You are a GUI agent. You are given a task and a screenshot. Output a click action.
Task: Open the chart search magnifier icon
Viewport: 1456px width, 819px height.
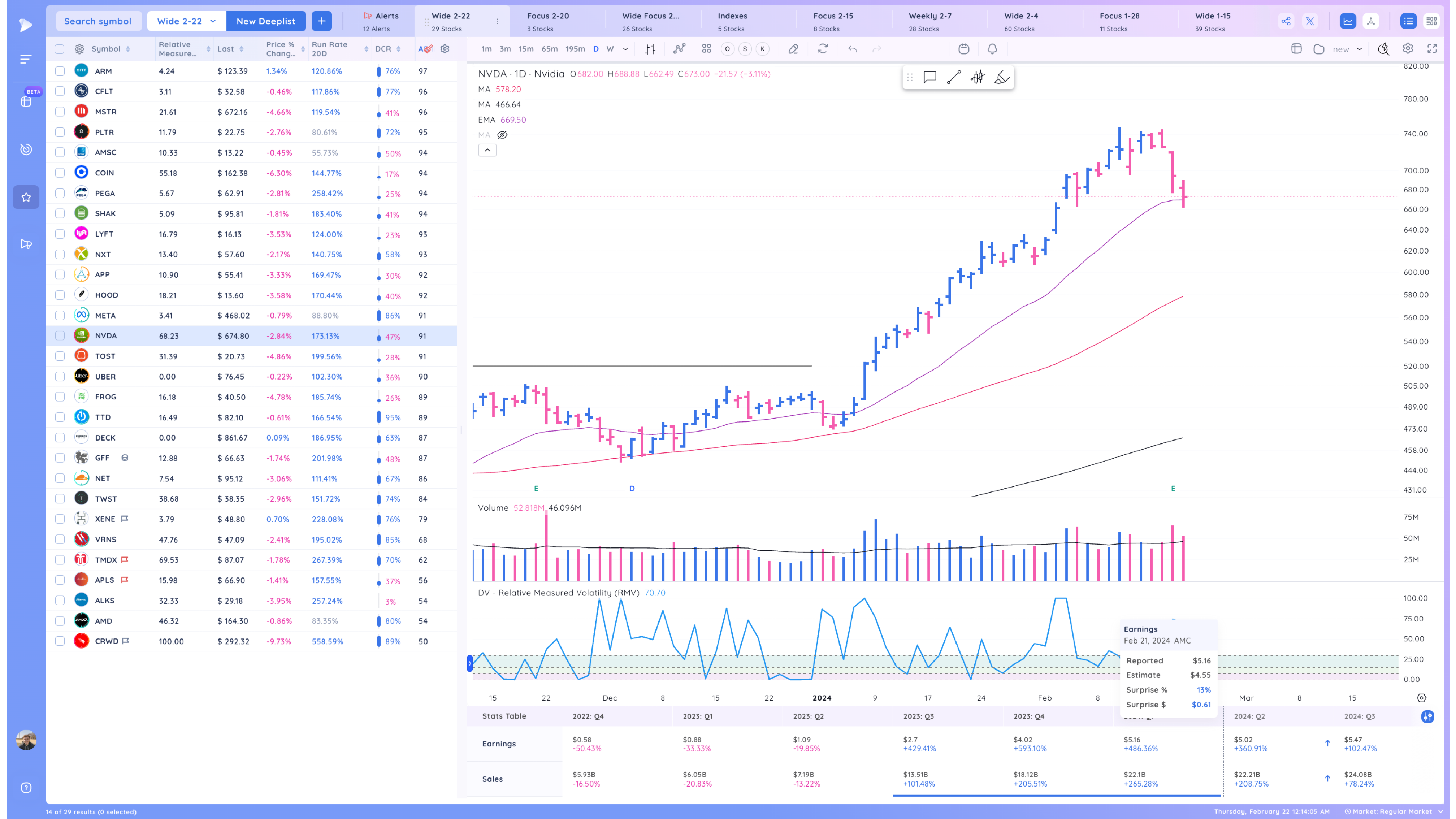pos(1384,49)
